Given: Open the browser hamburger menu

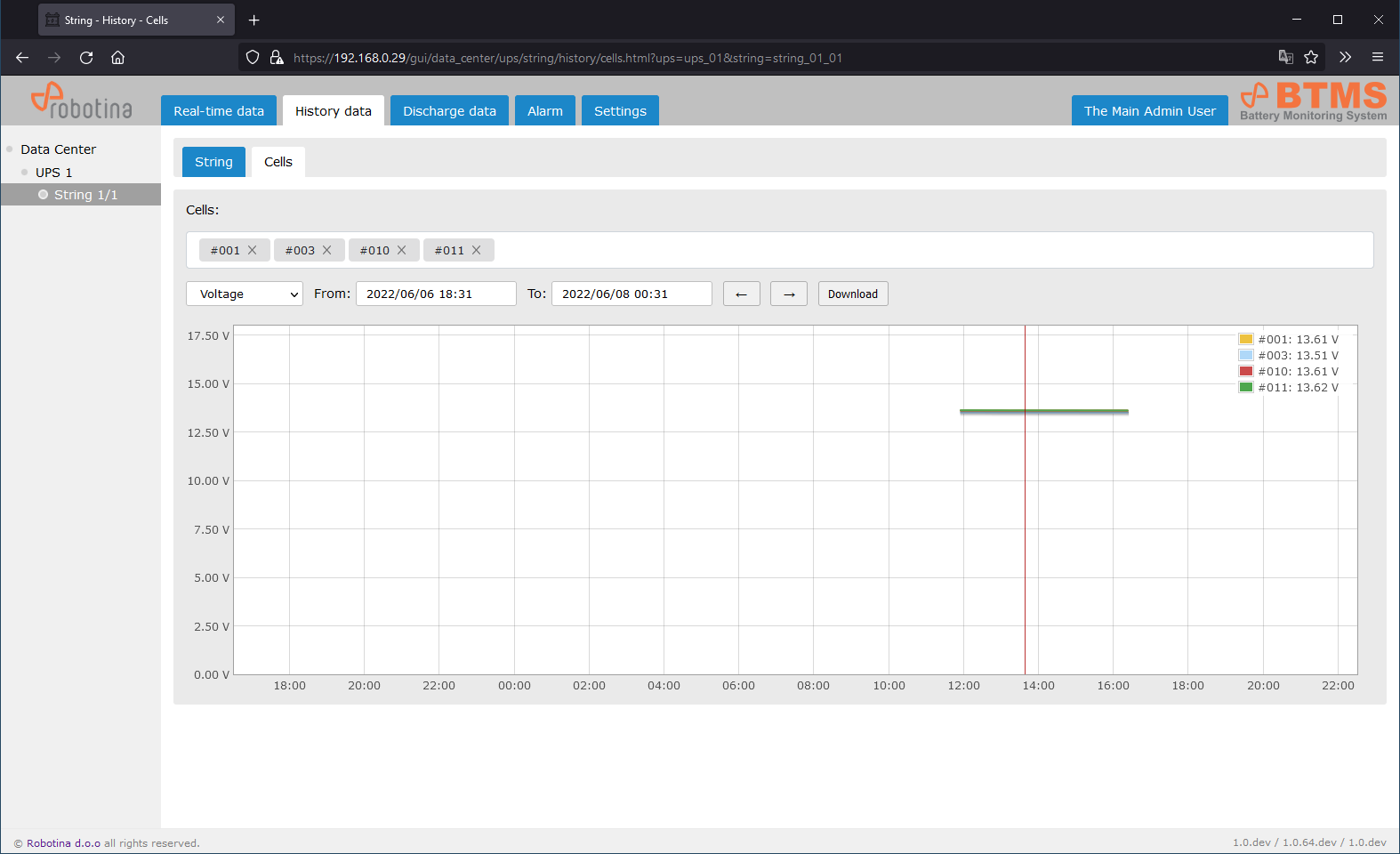Looking at the screenshot, I should pyautogui.click(x=1378, y=58).
